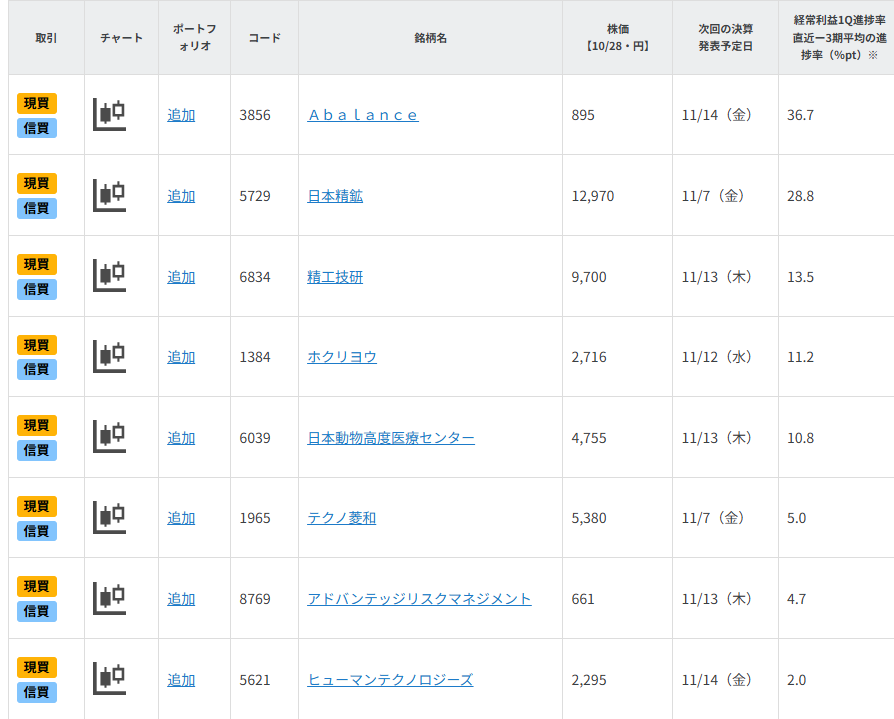Open the アドバンテッジリスクマネジメント stock page
894x719 pixels.
(x=420, y=598)
